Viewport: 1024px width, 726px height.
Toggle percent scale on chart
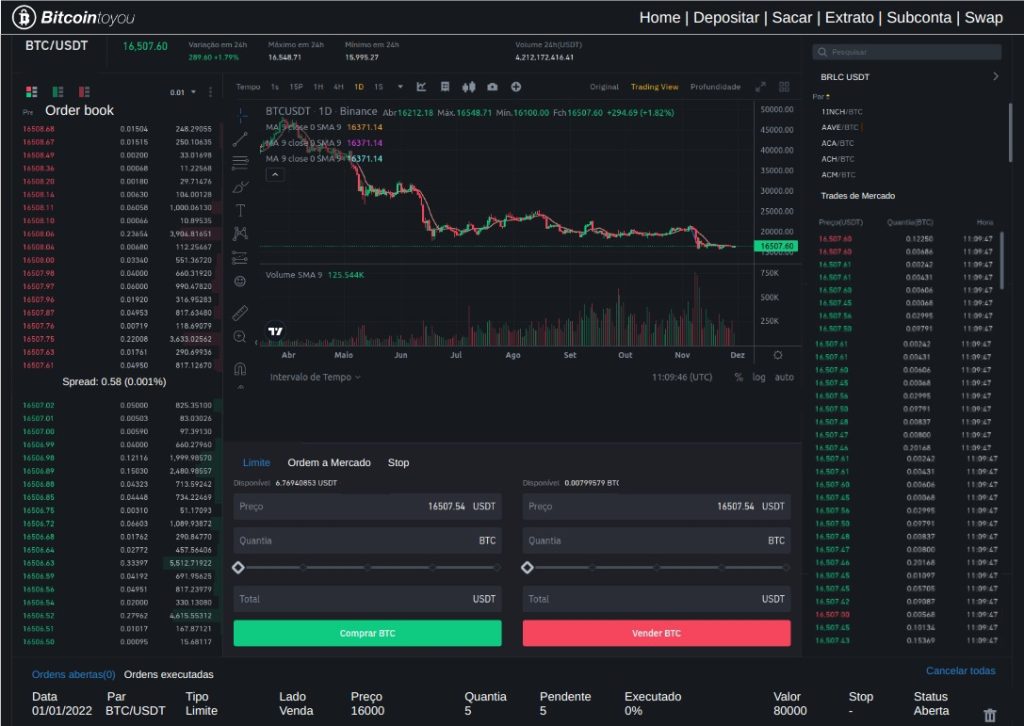coord(739,377)
